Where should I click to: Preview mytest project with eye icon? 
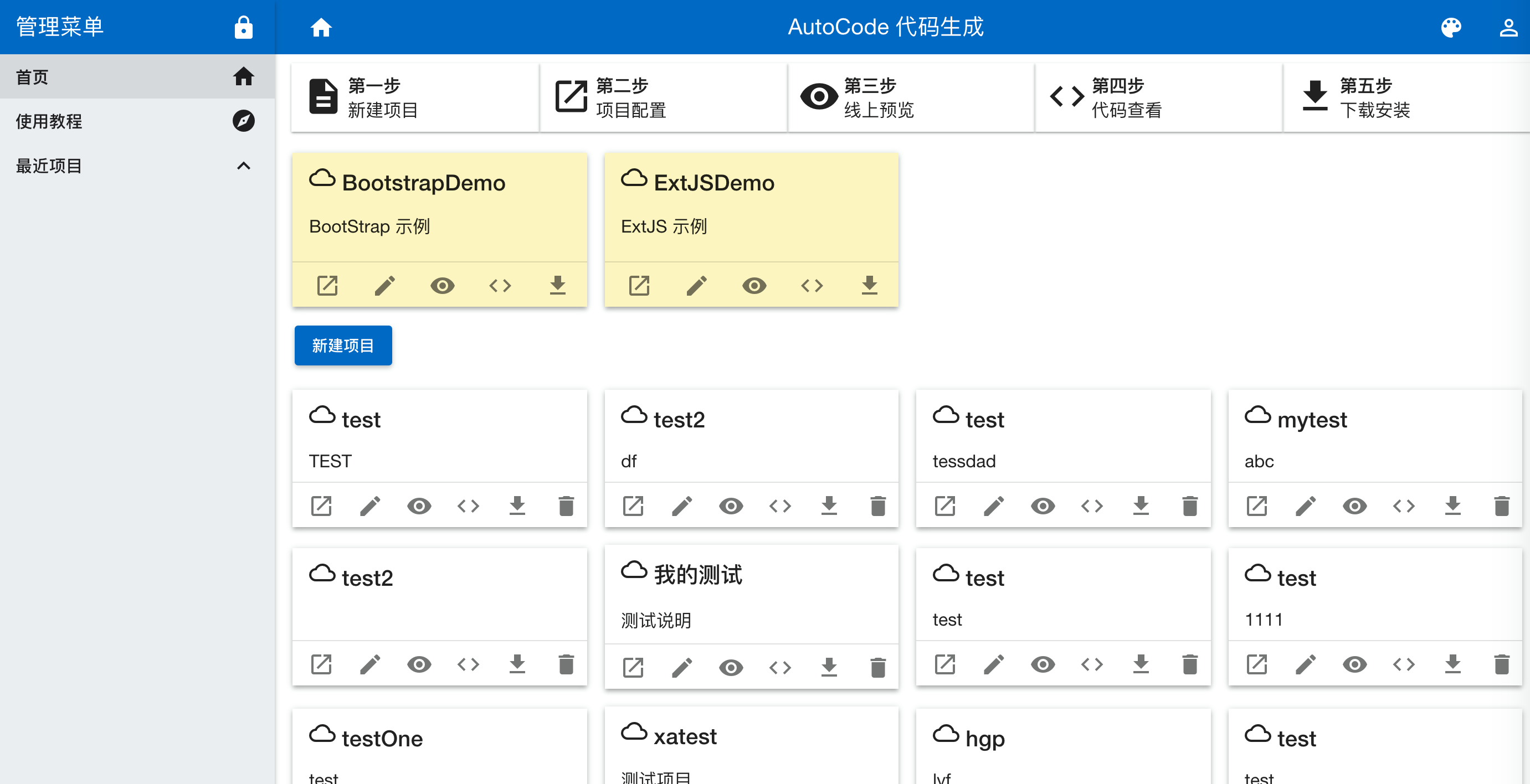click(x=1354, y=506)
